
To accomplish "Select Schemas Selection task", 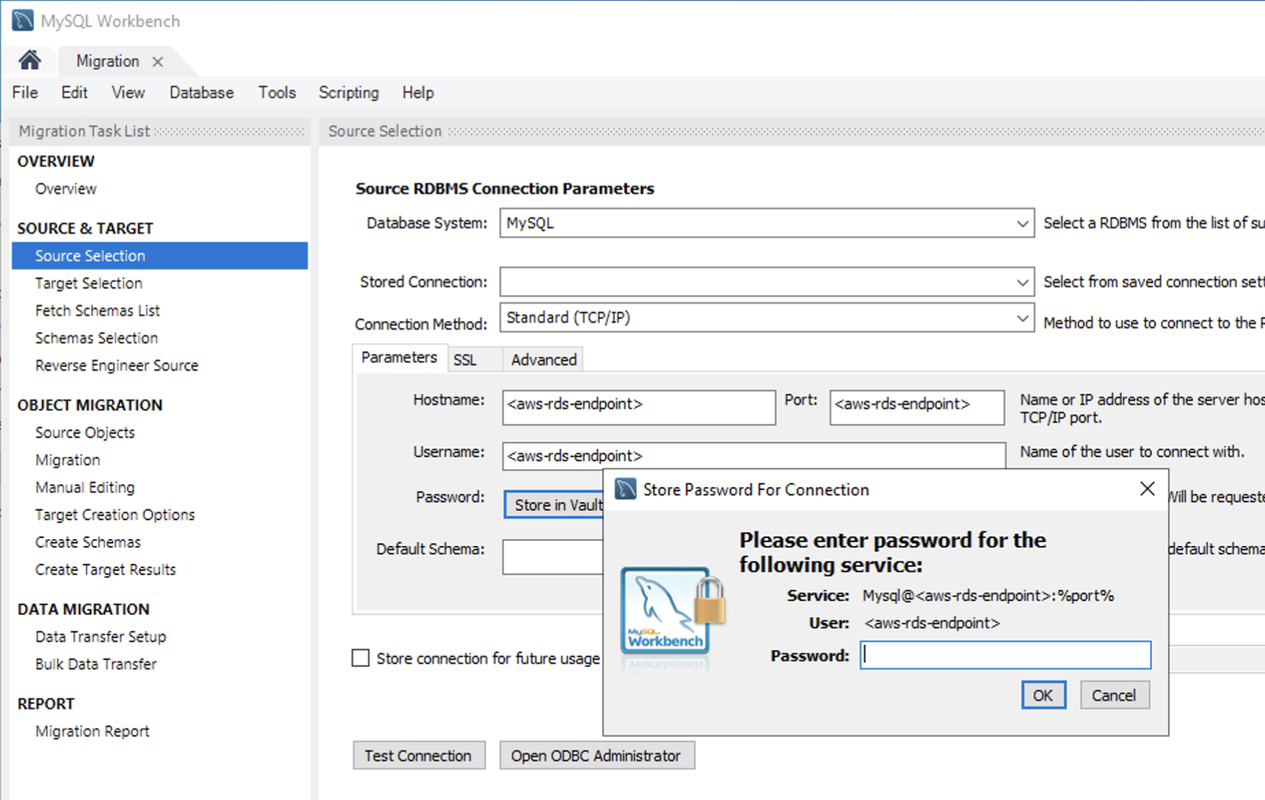I will pos(96,338).
